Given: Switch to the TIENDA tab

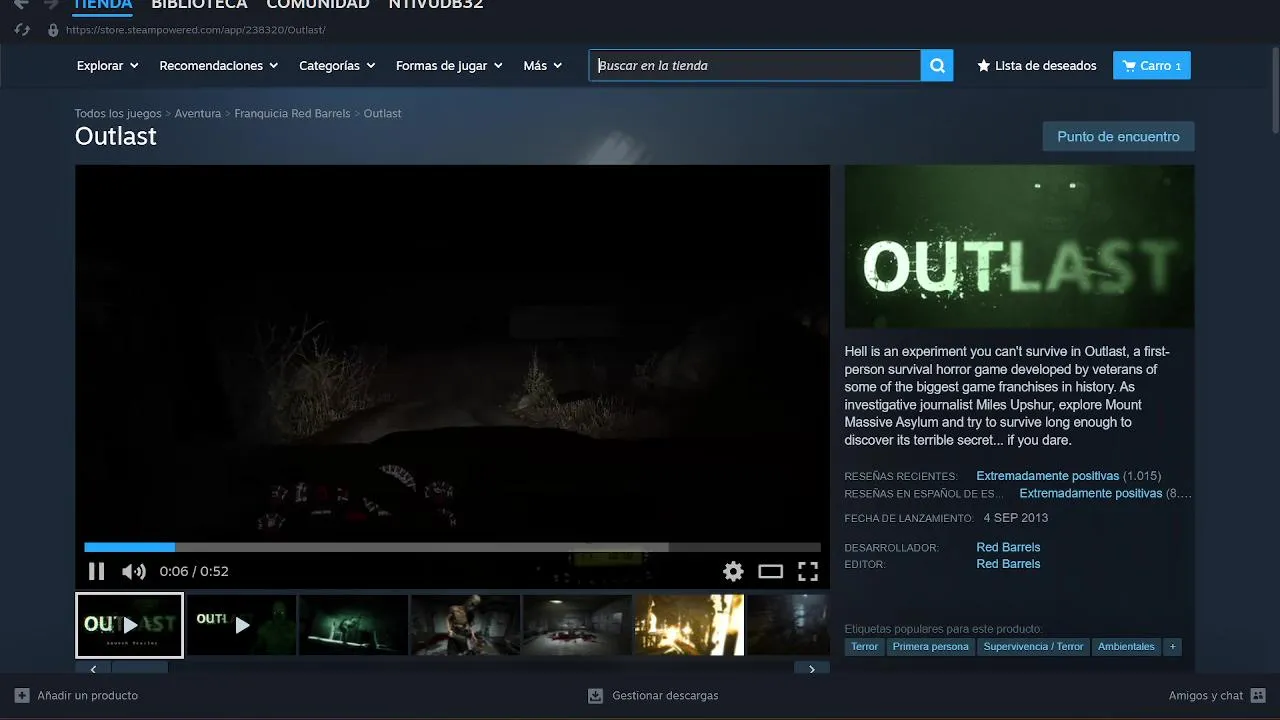Looking at the screenshot, I should (102, 4).
